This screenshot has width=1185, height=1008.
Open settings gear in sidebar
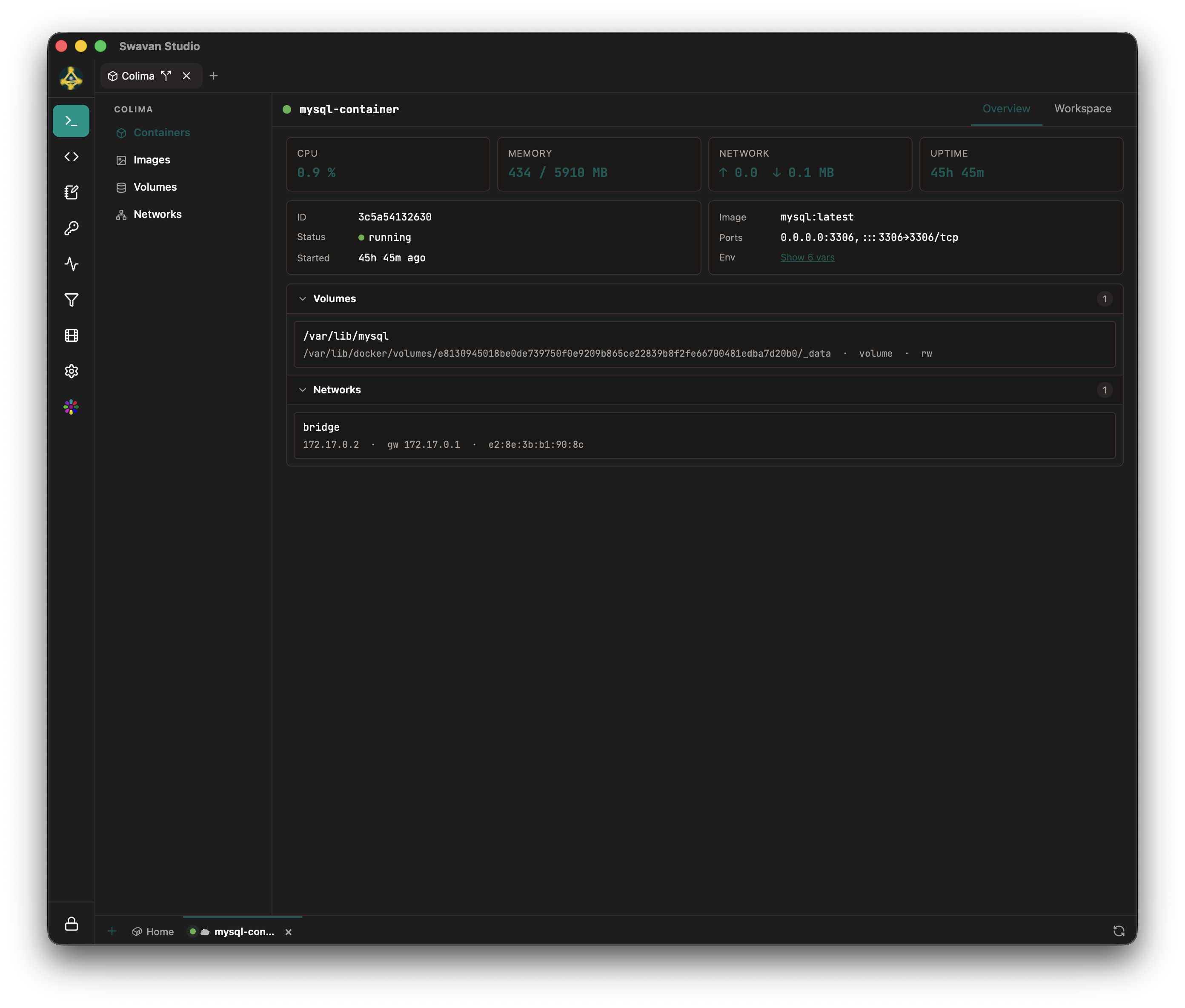[x=71, y=372]
